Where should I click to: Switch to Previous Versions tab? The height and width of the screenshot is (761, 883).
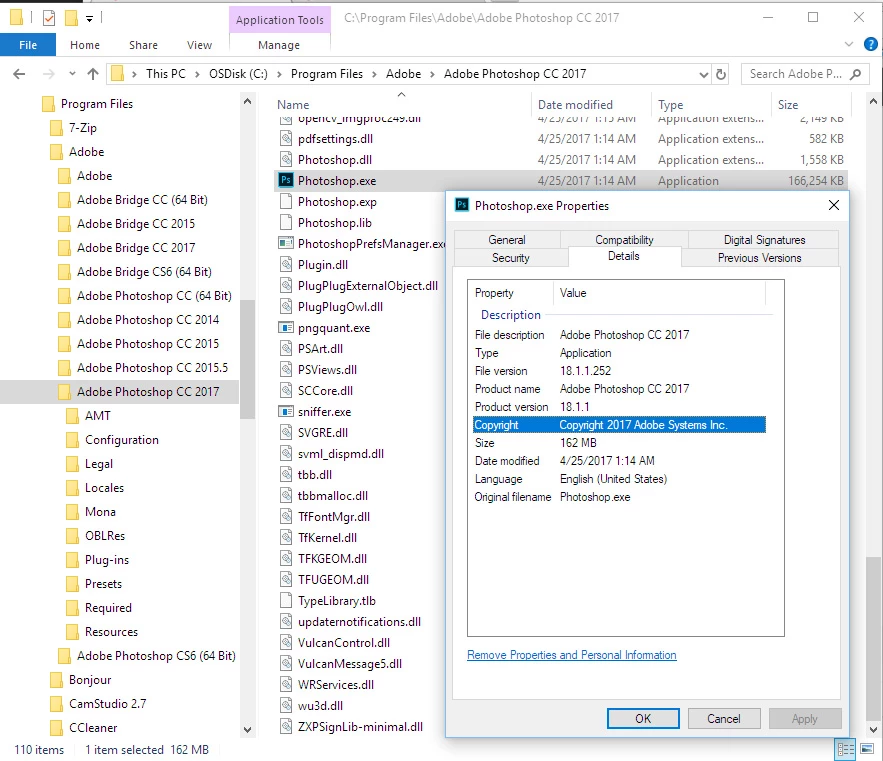click(x=759, y=257)
